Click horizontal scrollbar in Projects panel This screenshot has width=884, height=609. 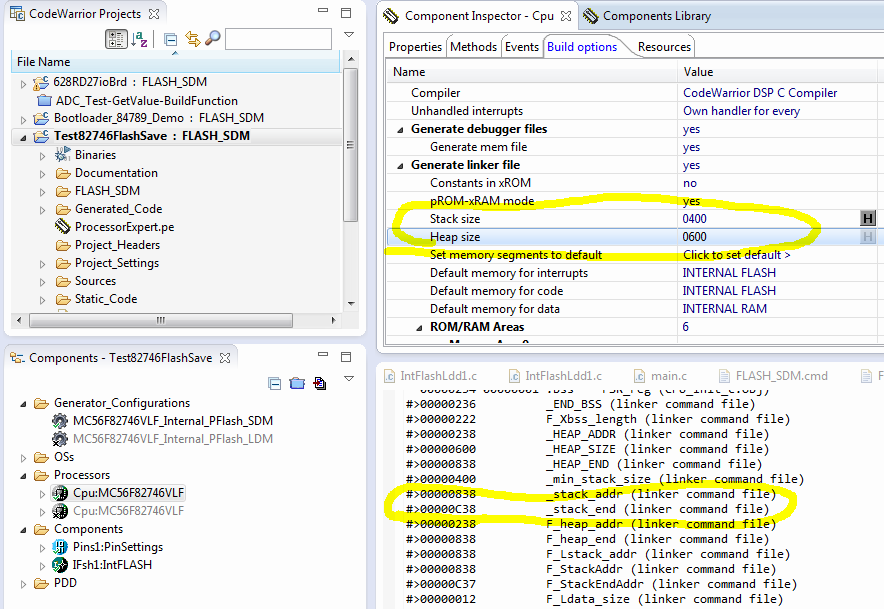(x=161, y=320)
